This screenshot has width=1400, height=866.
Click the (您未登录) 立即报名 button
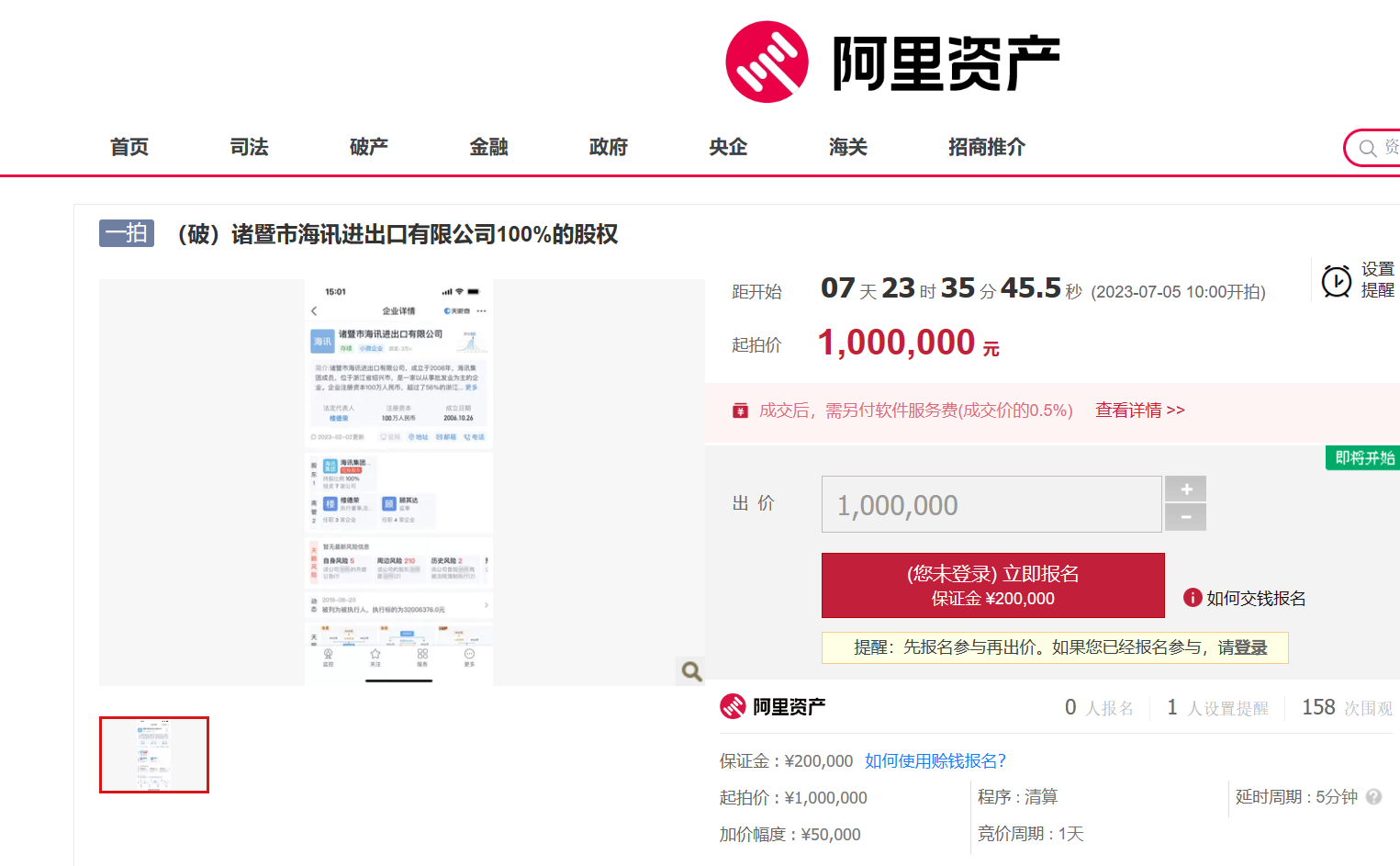point(992,585)
